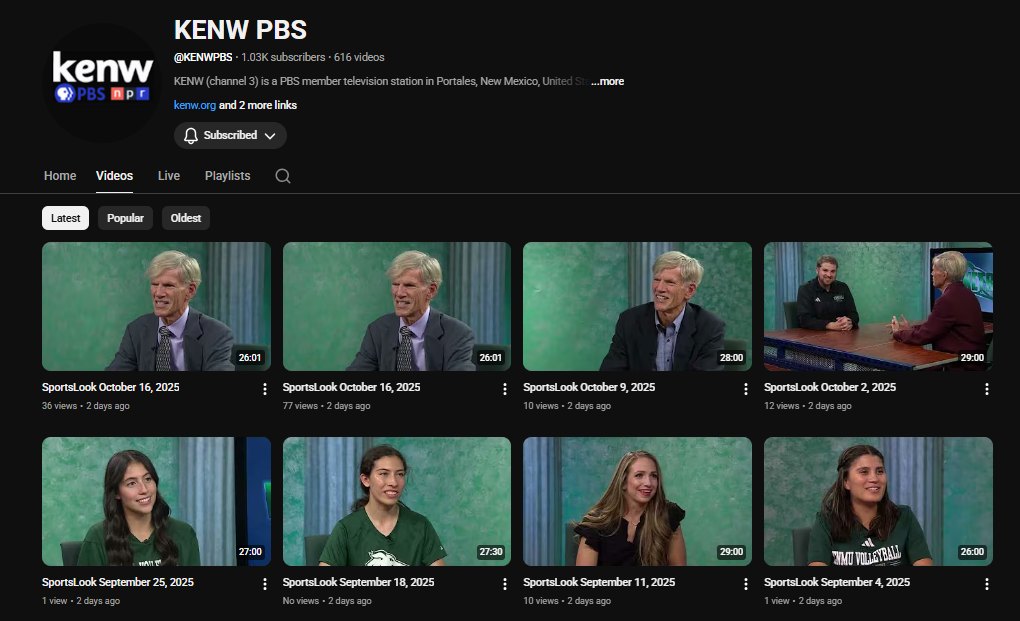The width and height of the screenshot is (1020, 621).
Task: Open three-dot menu for SportsLook September 18, 2025
Action: (505, 584)
